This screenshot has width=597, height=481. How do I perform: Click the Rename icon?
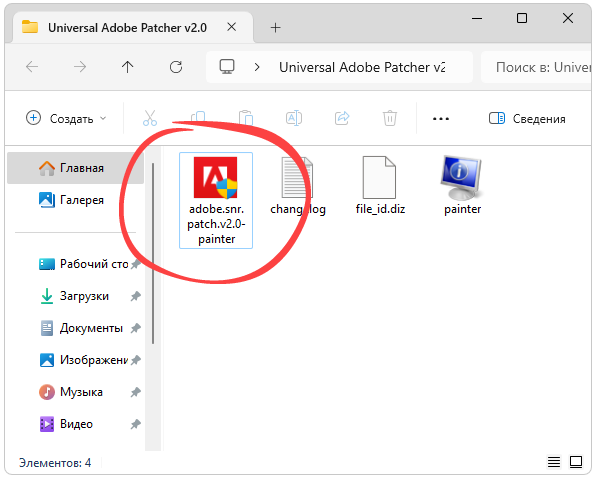[294, 118]
